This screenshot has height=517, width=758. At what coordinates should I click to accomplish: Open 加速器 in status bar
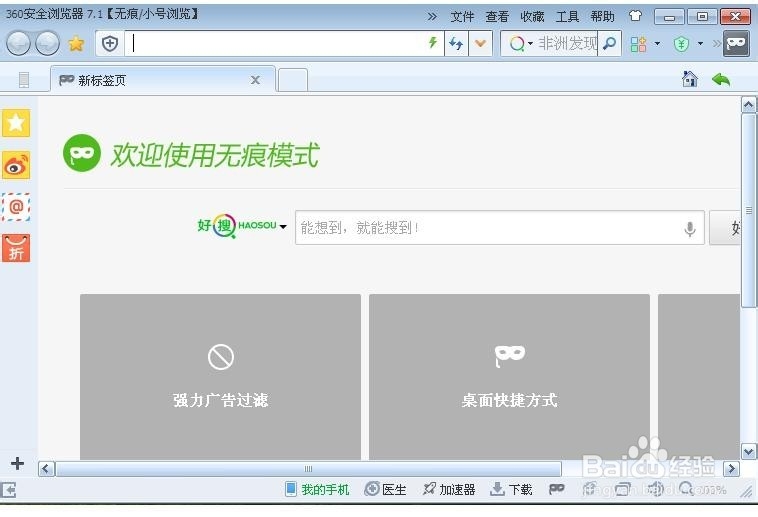449,489
